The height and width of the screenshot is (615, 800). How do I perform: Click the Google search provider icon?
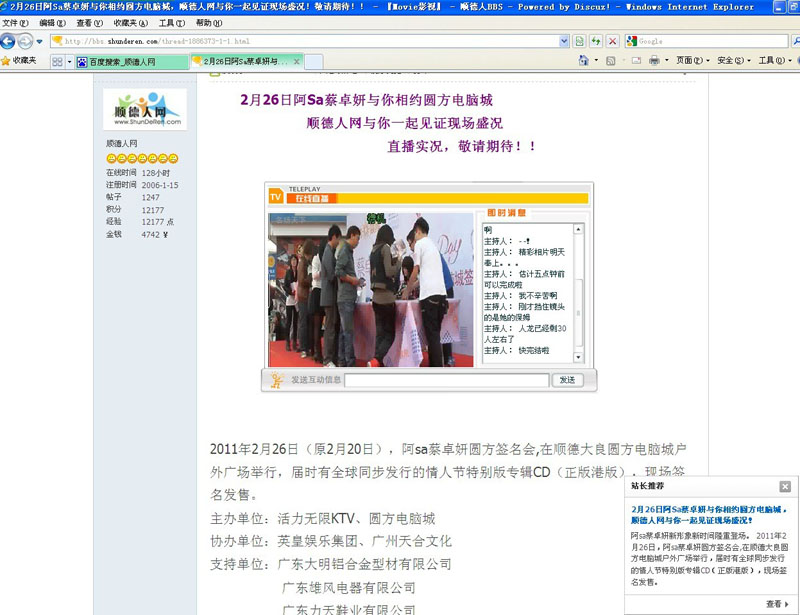tap(632, 41)
